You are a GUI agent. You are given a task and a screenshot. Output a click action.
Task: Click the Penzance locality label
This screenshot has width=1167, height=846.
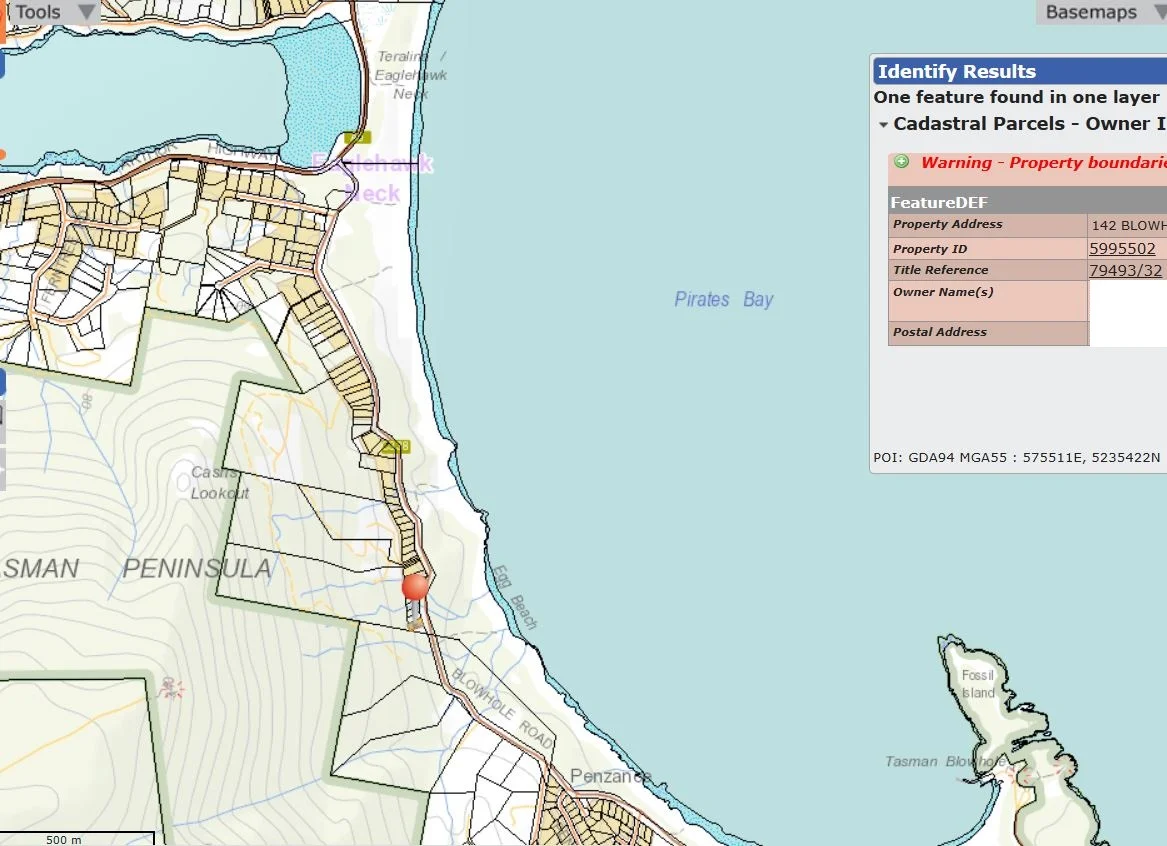[x=610, y=776]
